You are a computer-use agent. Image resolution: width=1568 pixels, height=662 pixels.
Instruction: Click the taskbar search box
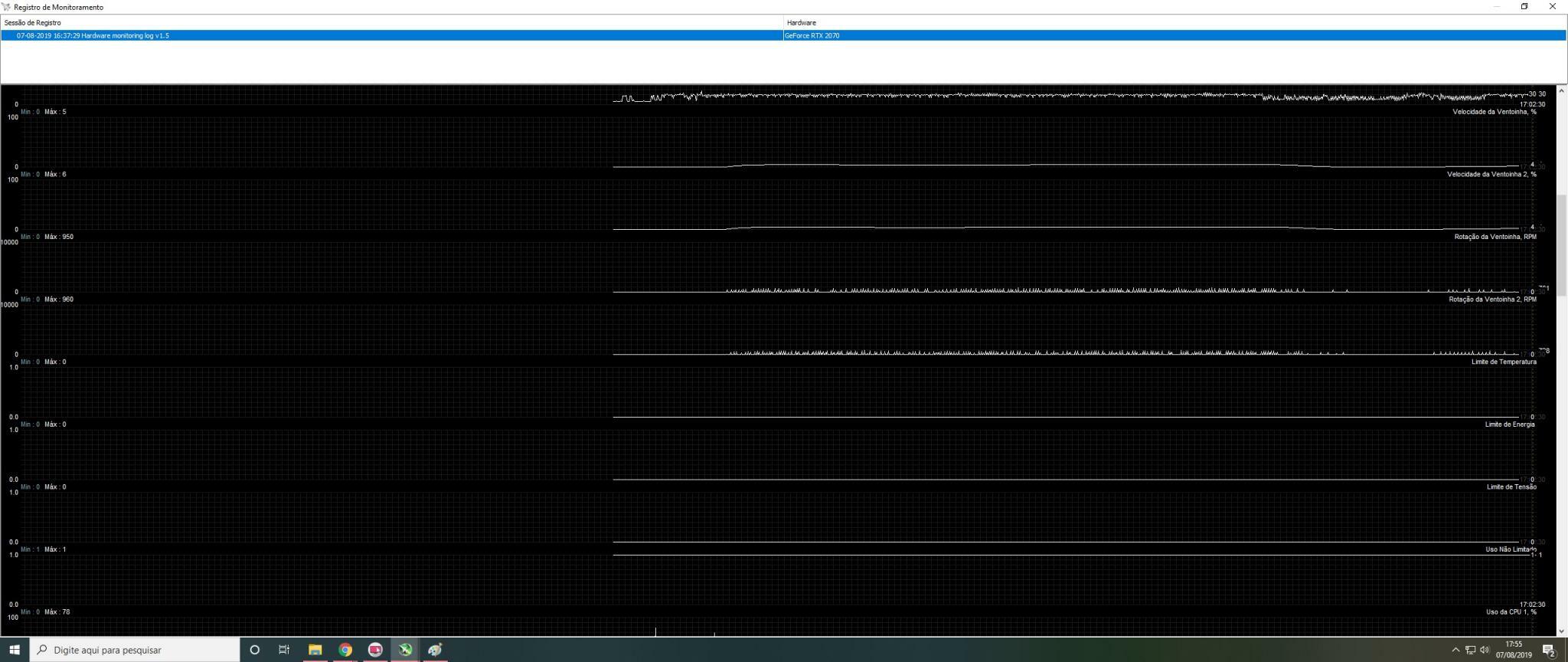coord(135,650)
